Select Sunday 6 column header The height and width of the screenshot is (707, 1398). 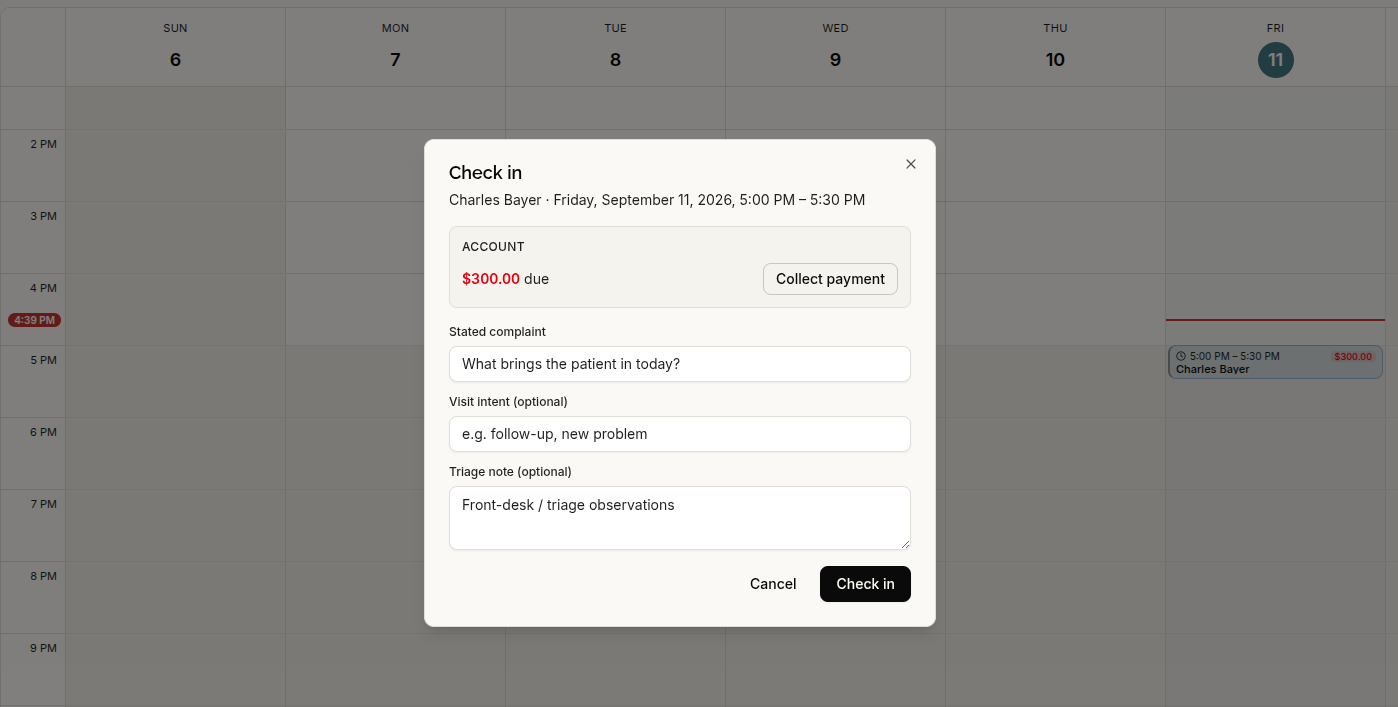click(x=175, y=47)
